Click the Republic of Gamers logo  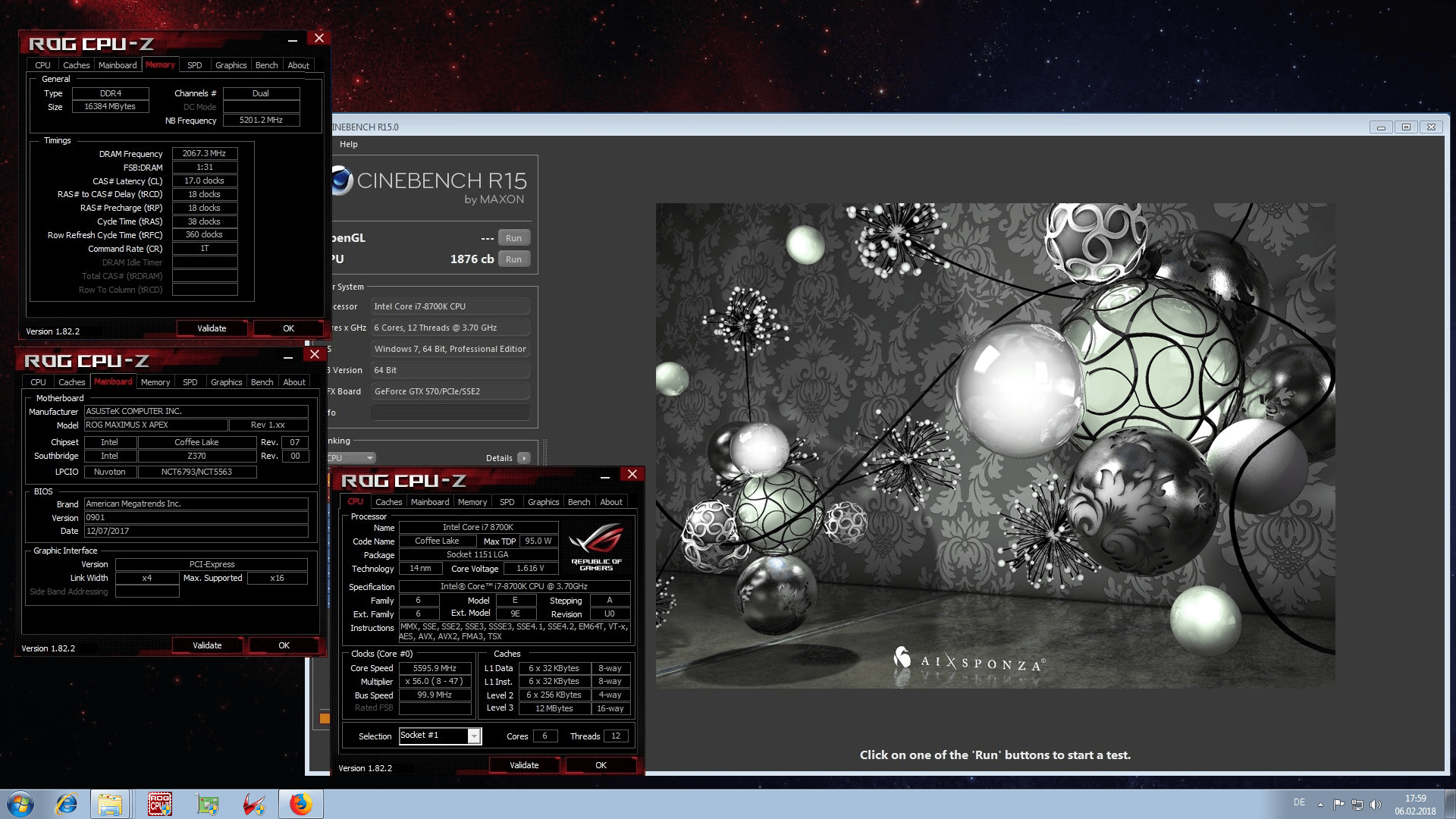point(596,546)
